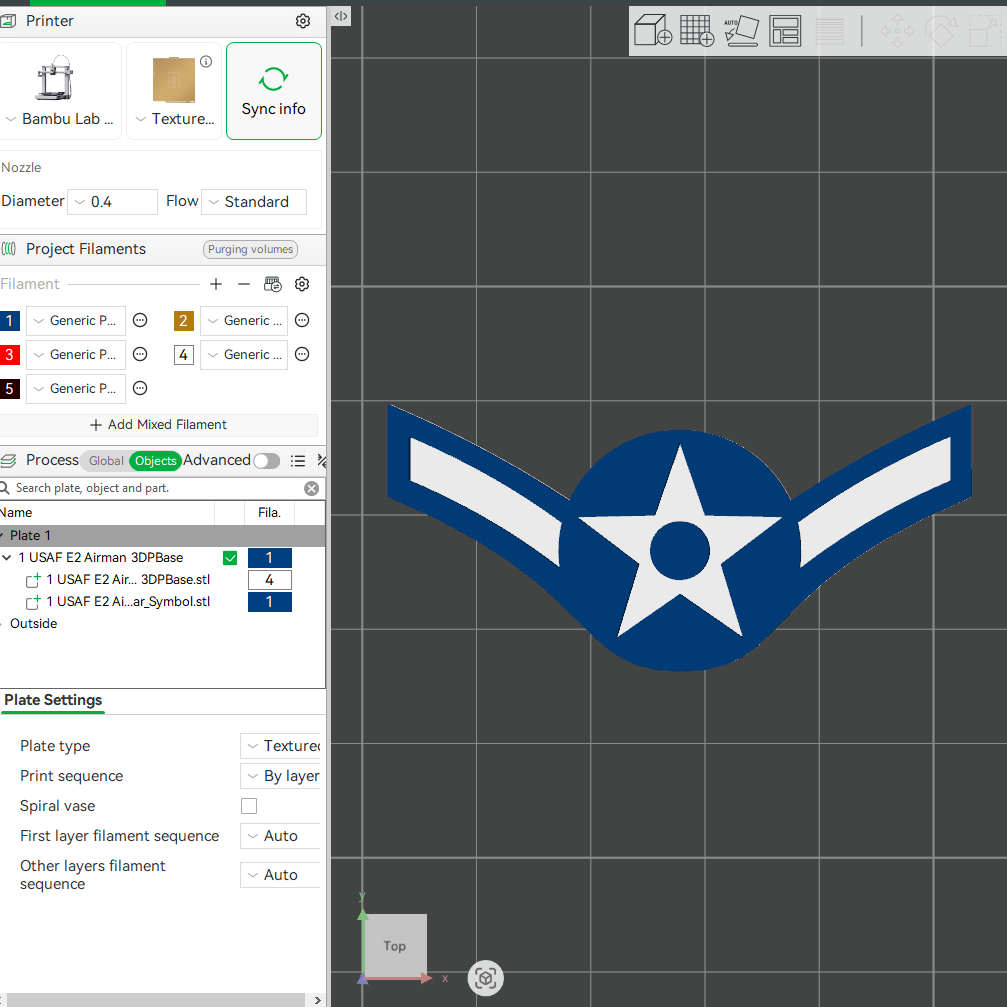Click the Purging volumes button
Image resolution: width=1007 pixels, height=1007 pixels.
pos(250,249)
